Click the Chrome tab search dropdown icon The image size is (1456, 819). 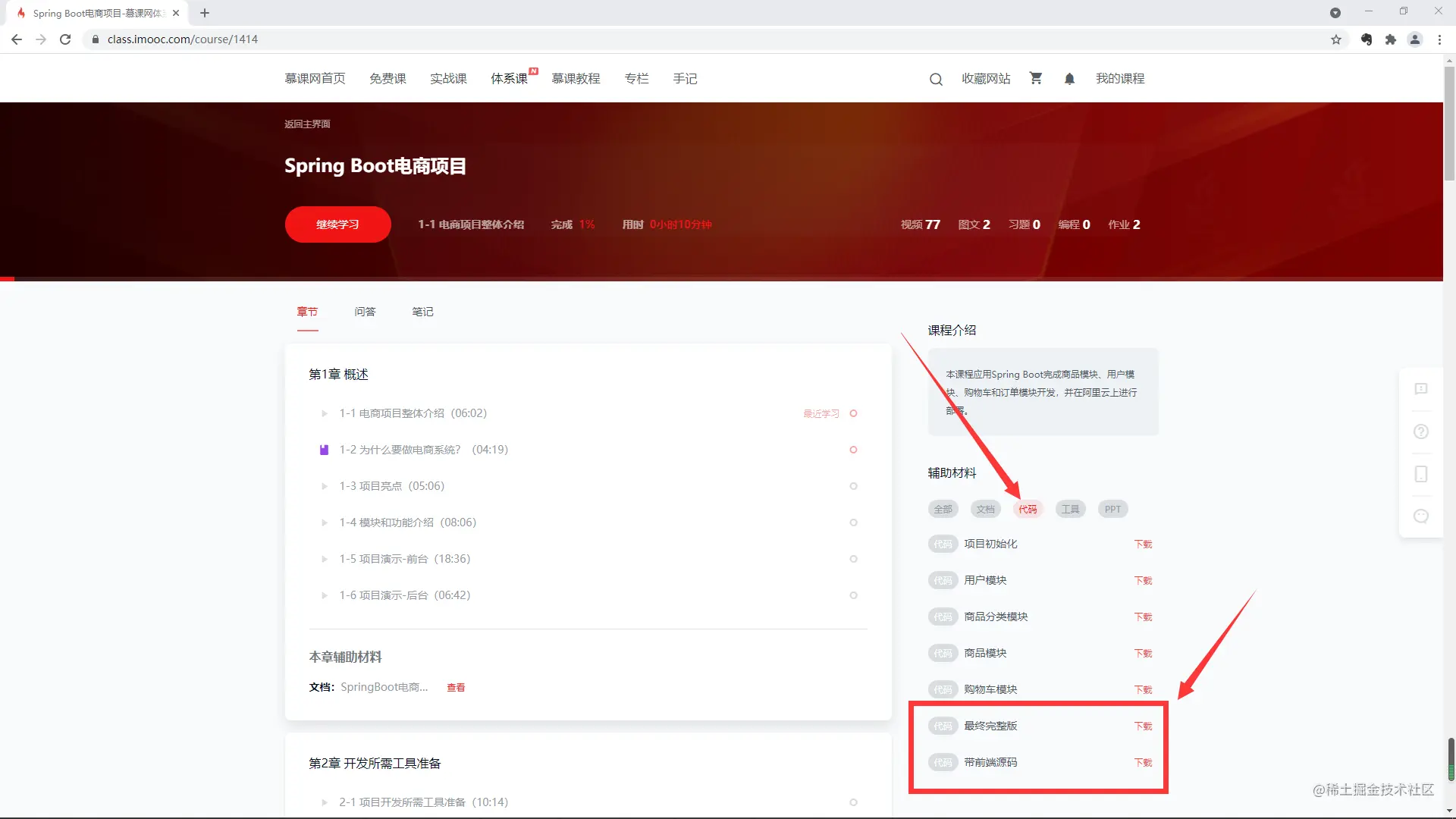point(1335,13)
